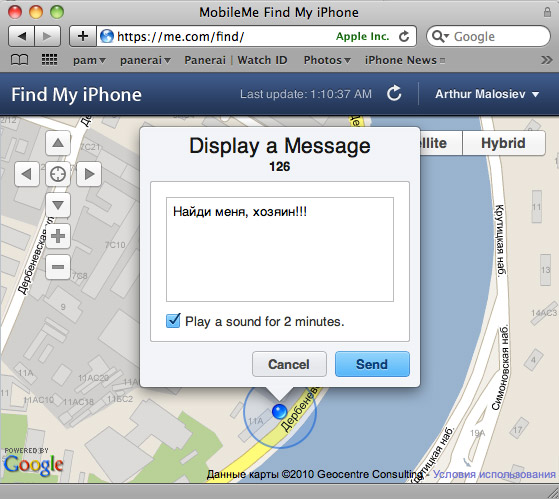
Task: Send the message to the iPhone
Action: coord(372,364)
